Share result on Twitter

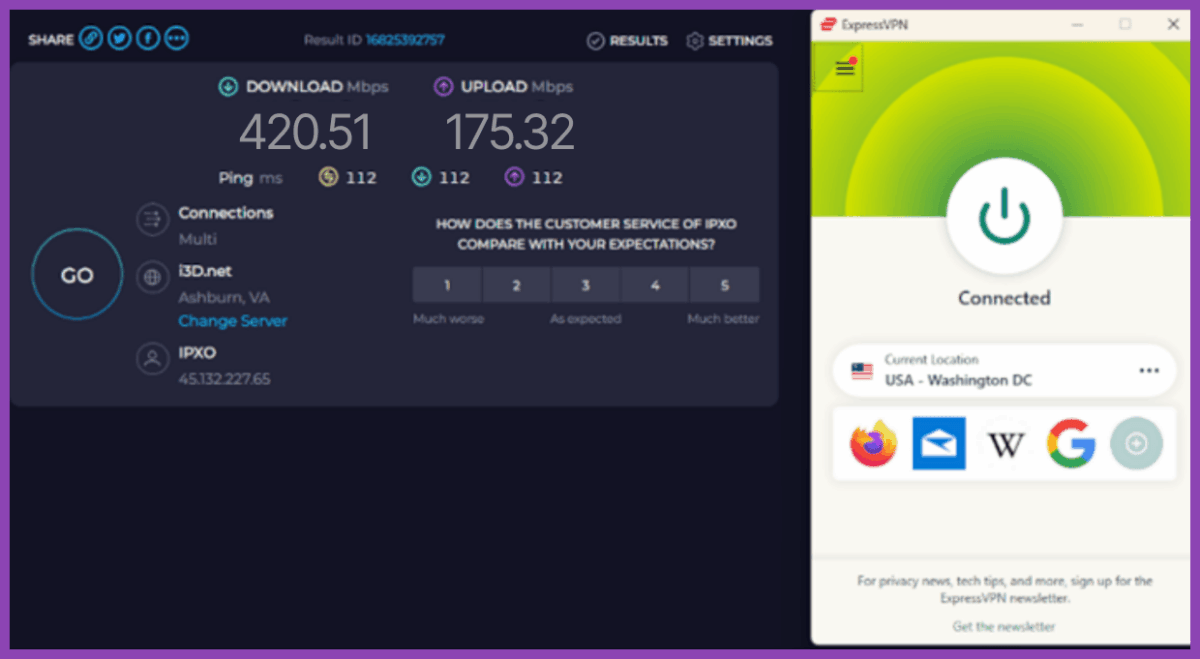point(120,39)
